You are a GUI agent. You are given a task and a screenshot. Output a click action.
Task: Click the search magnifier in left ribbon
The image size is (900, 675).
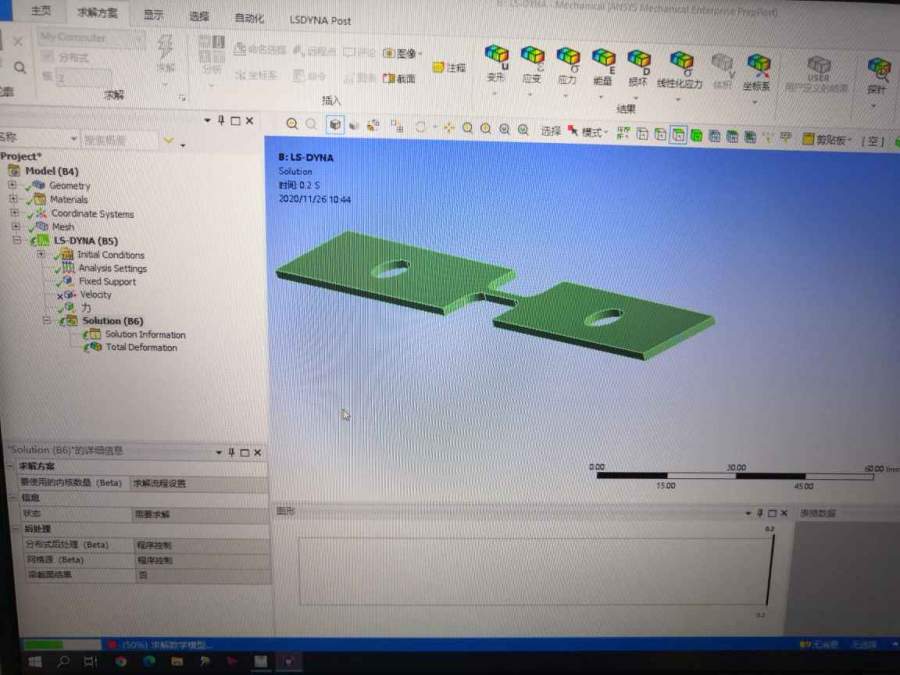[x=20, y=68]
